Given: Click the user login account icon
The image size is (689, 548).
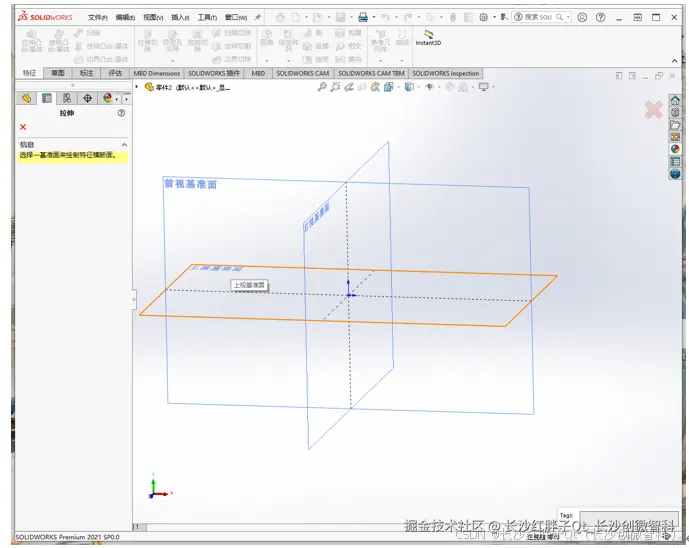Looking at the screenshot, I should point(582,17).
